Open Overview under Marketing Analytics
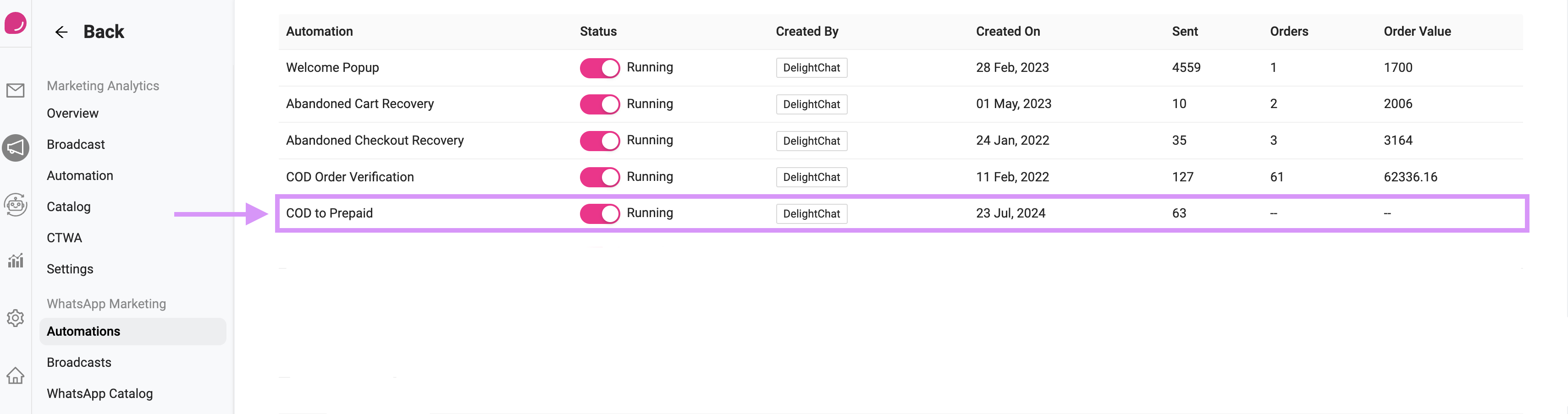1568x414 pixels. (x=72, y=114)
